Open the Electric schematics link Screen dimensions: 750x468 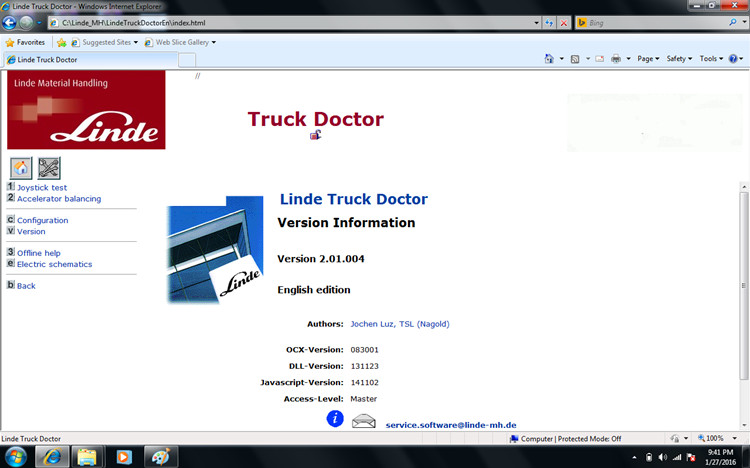click(x=55, y=264)
